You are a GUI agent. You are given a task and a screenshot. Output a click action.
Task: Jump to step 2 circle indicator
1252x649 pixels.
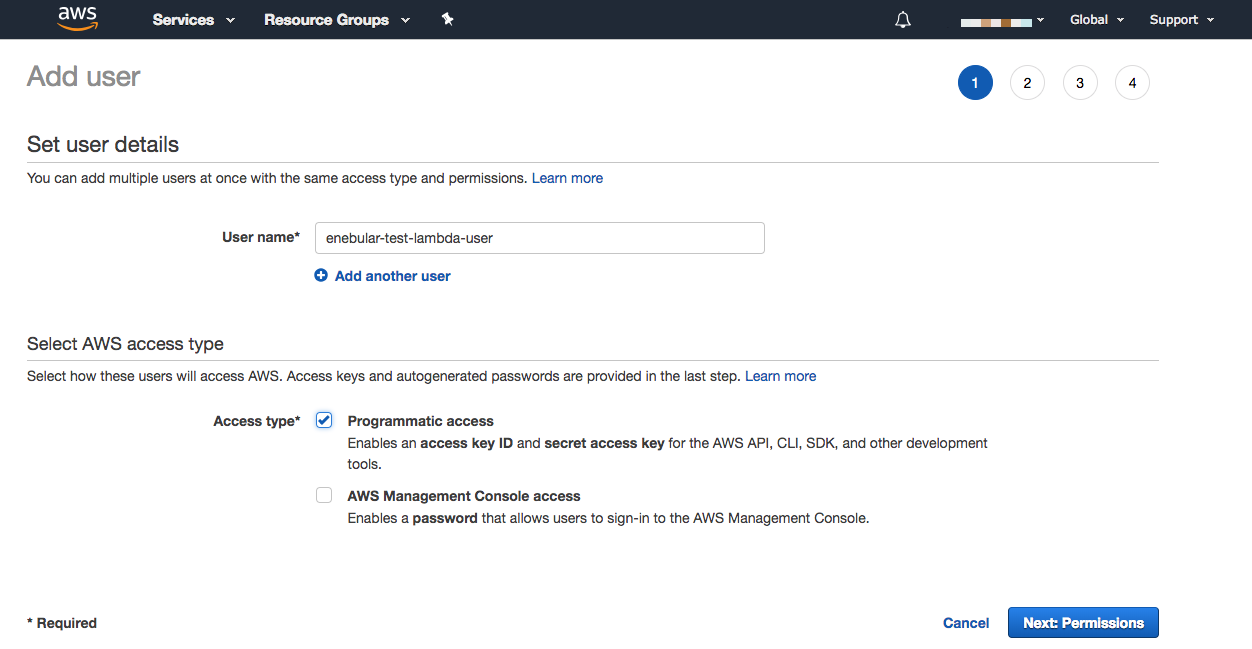(x=1027, y=83)
